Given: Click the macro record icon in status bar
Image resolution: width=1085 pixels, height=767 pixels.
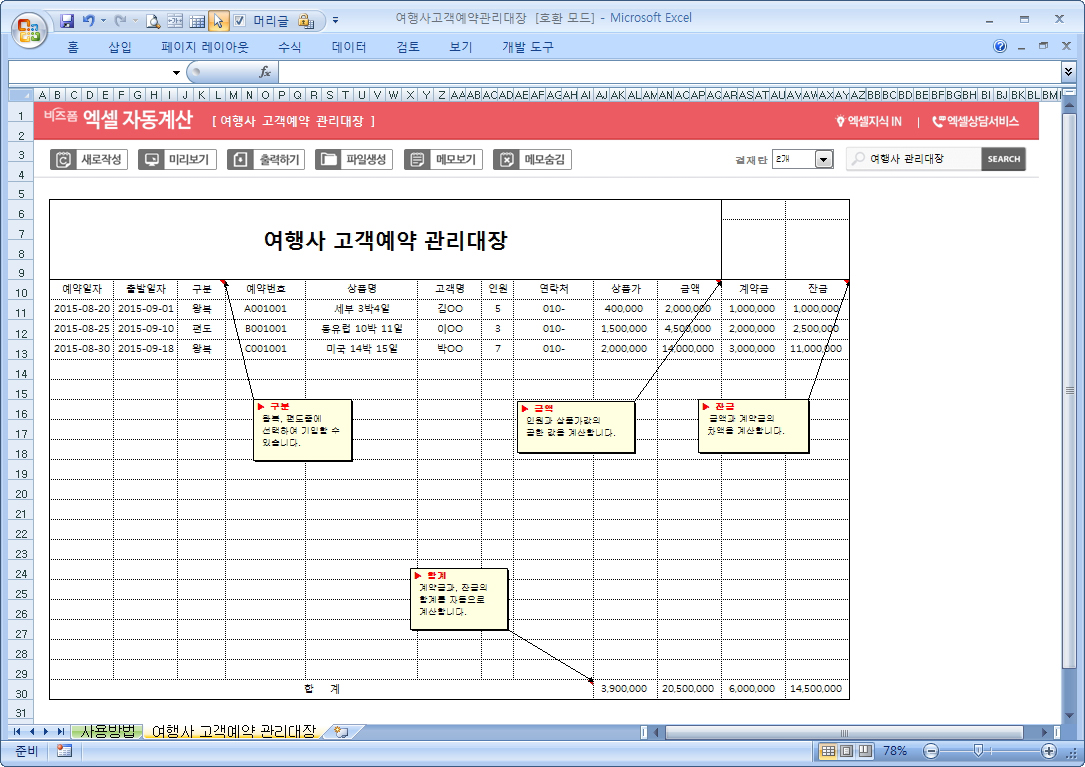Looking at the screenshot, I should [x=64, y=751].
